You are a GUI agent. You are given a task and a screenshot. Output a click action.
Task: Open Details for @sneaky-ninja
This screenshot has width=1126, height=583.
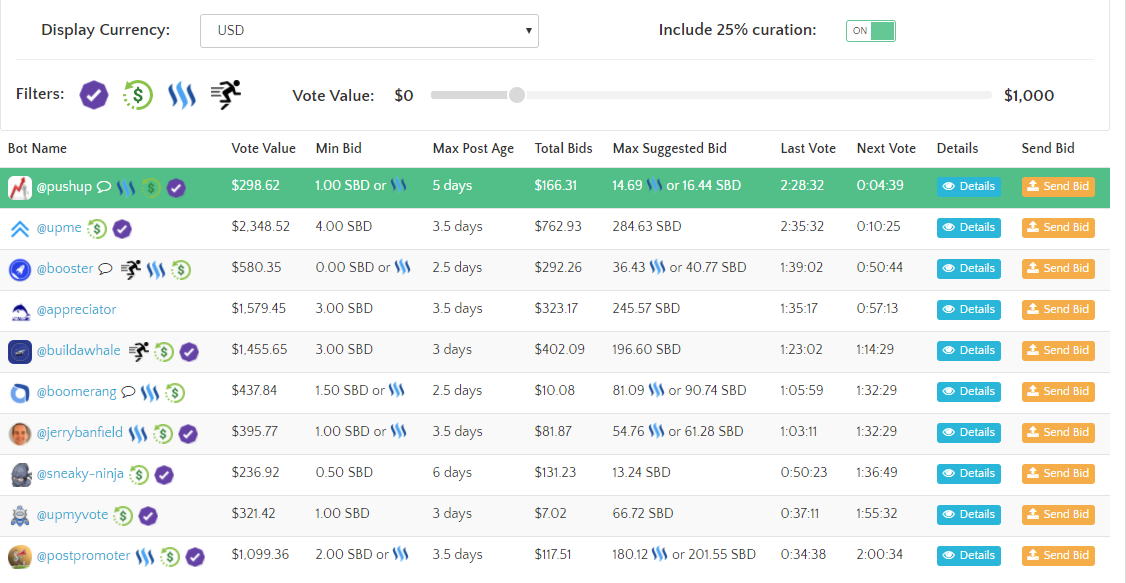969,473
